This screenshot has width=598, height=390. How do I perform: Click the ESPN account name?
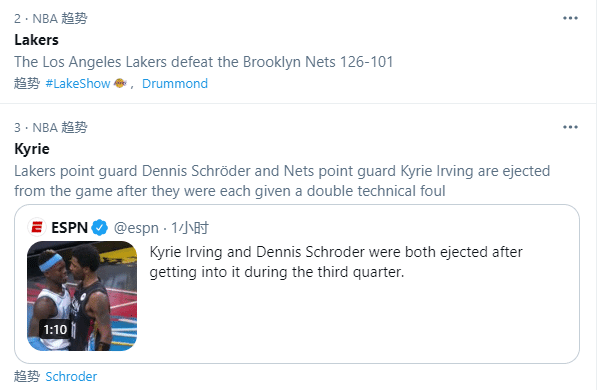click(69, 228)
